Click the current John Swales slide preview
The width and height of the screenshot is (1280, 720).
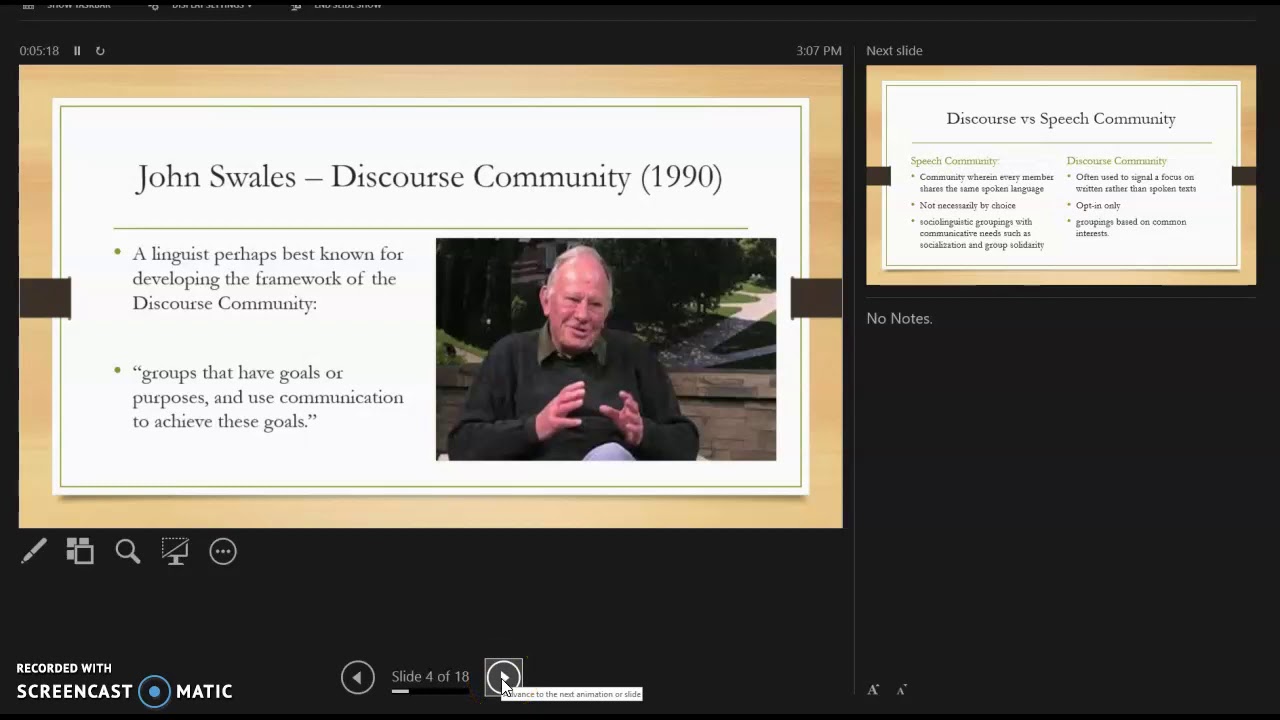click(x=430, y=296)
